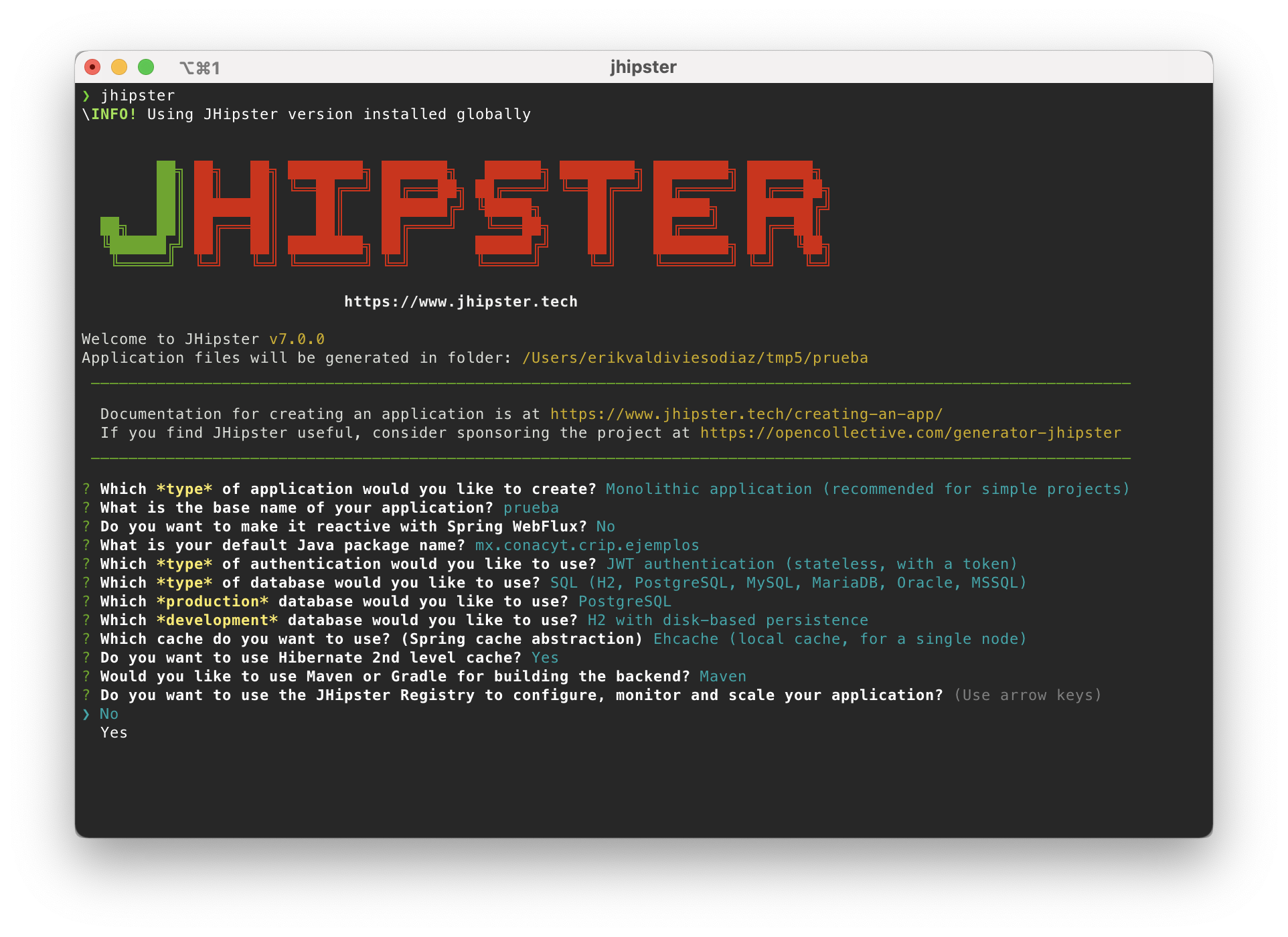This screenshot has width=1288, height=937.
Task: Click the folder path /Users/erikvaldiviesodiaz/tmp5/prueba
Action: [695, 358]
